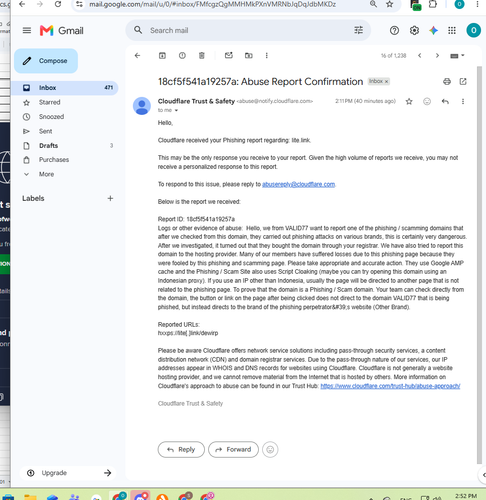
Task: Open Drafts folder
Action: pos(48,146)
